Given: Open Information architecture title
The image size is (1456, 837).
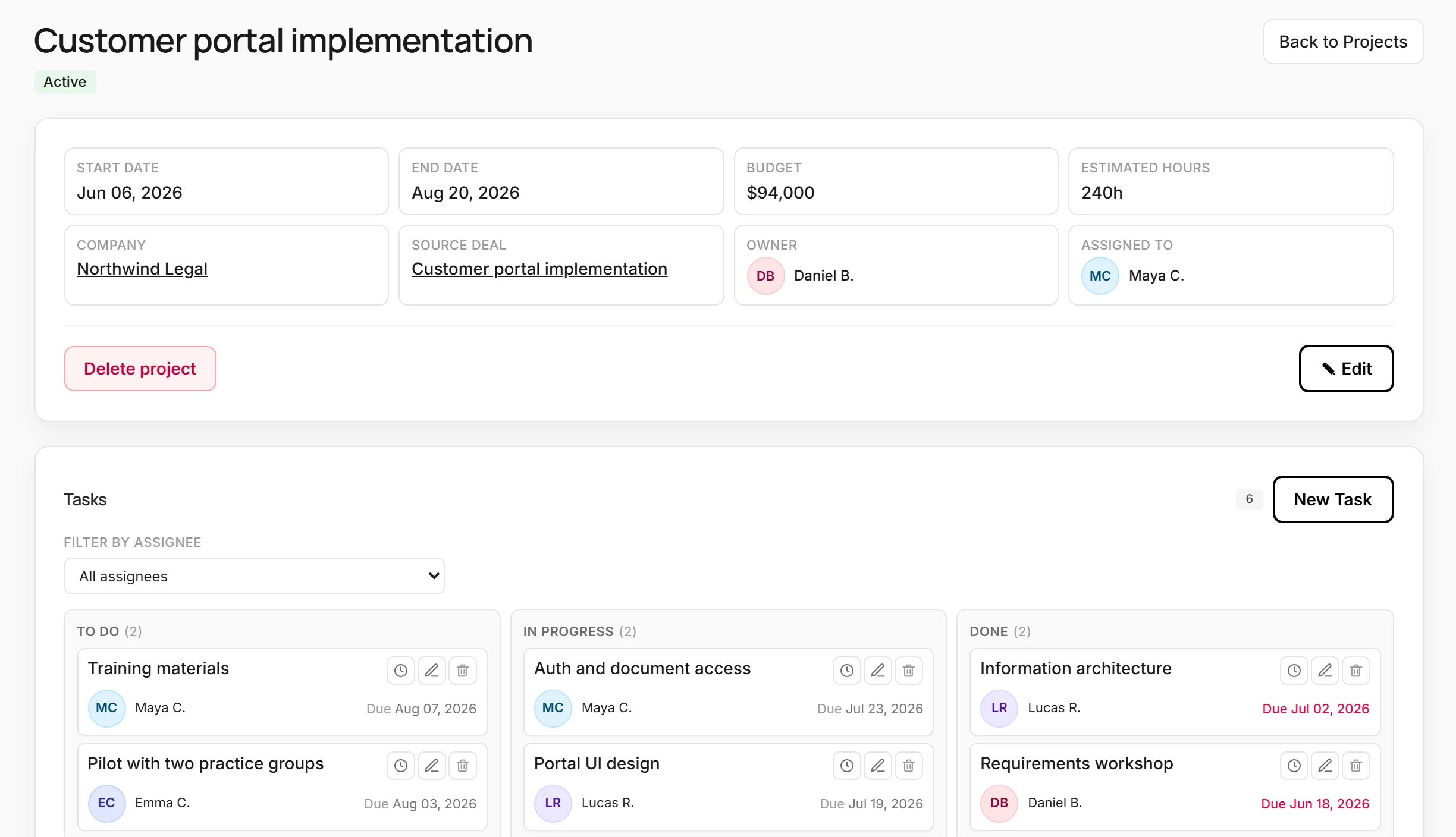Looking at the screenshot, I should 1076,668.
